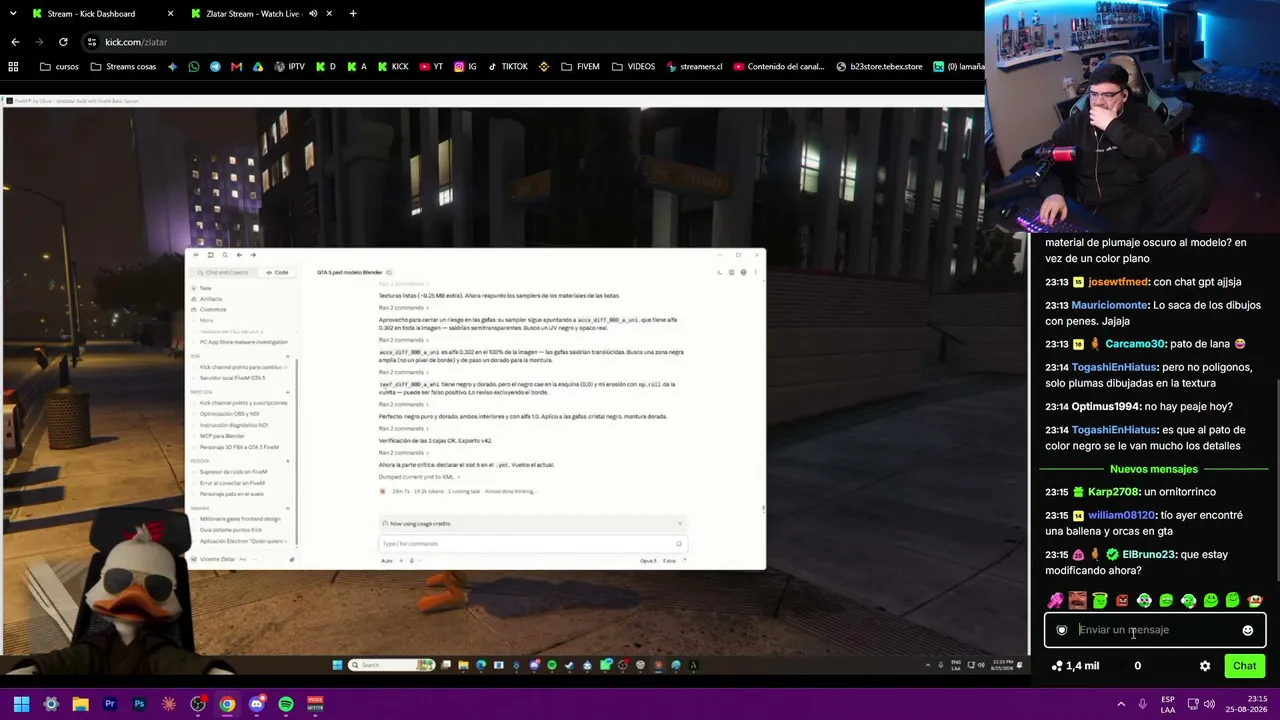The height and width of the screenshot is (720, 1280).
Task: Open the browser apps grid shortcut
Action: point(14,67)
